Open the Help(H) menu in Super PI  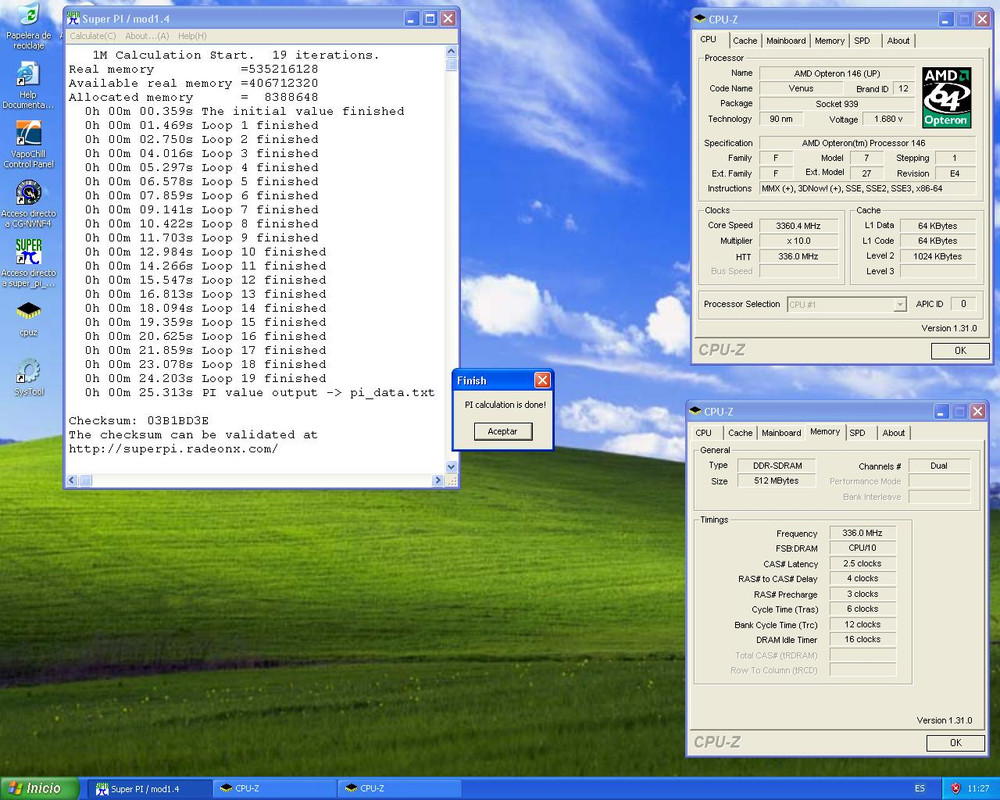click(x=192, y=36)
